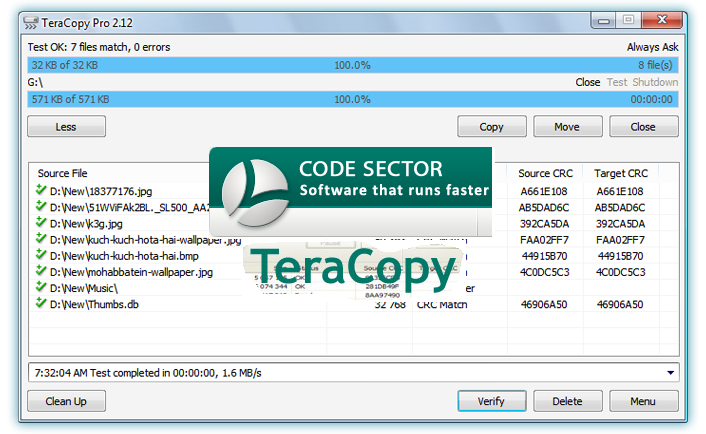
Task: Click the Delete button
Action: [x=567, y=401]
